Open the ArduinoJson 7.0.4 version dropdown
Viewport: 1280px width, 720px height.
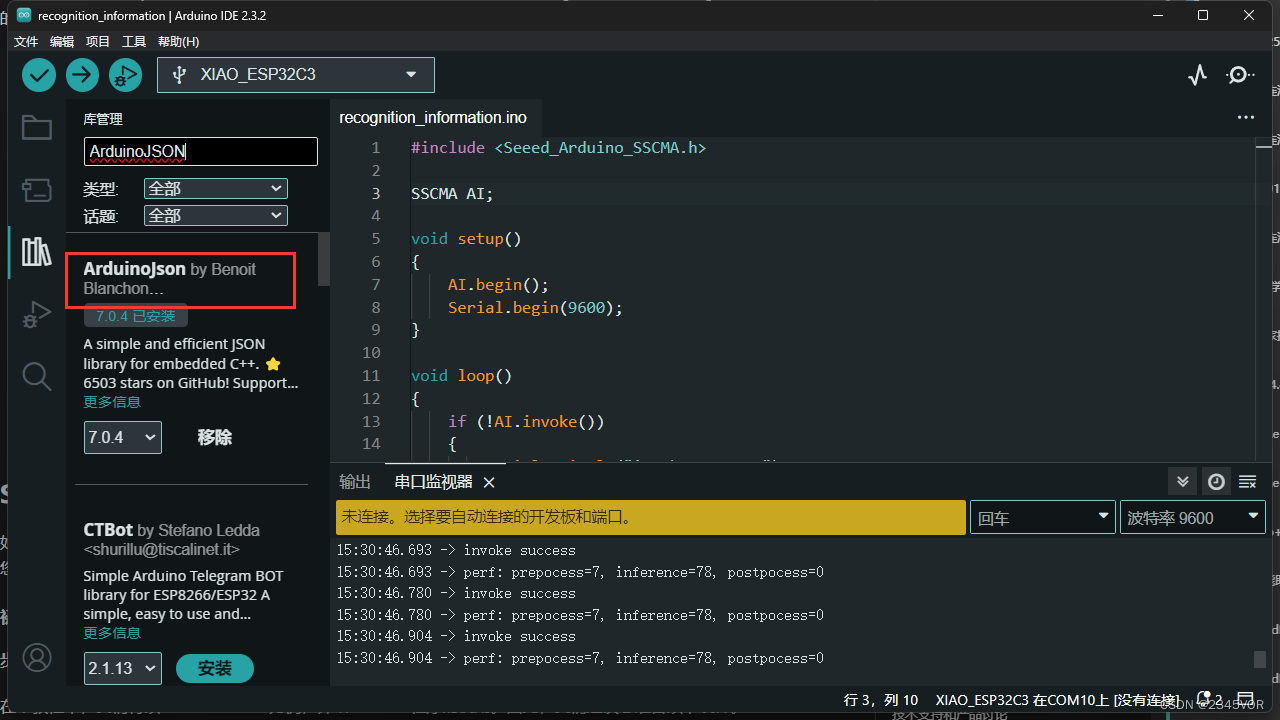122,437
